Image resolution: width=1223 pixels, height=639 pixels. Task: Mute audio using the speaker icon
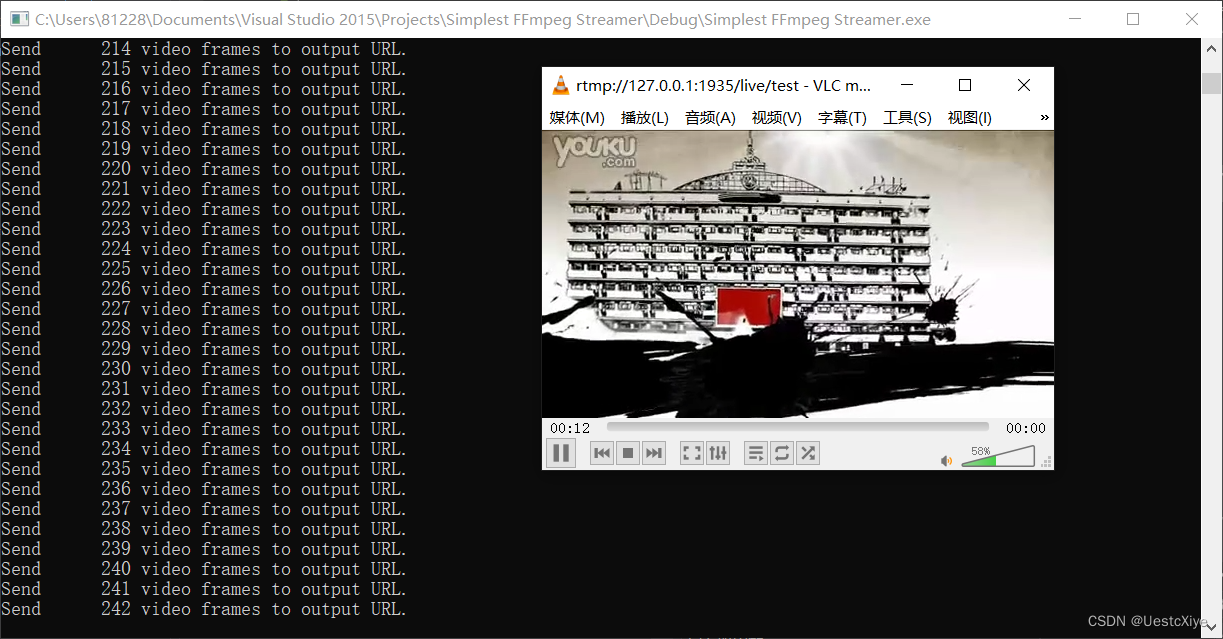[946, 461]
